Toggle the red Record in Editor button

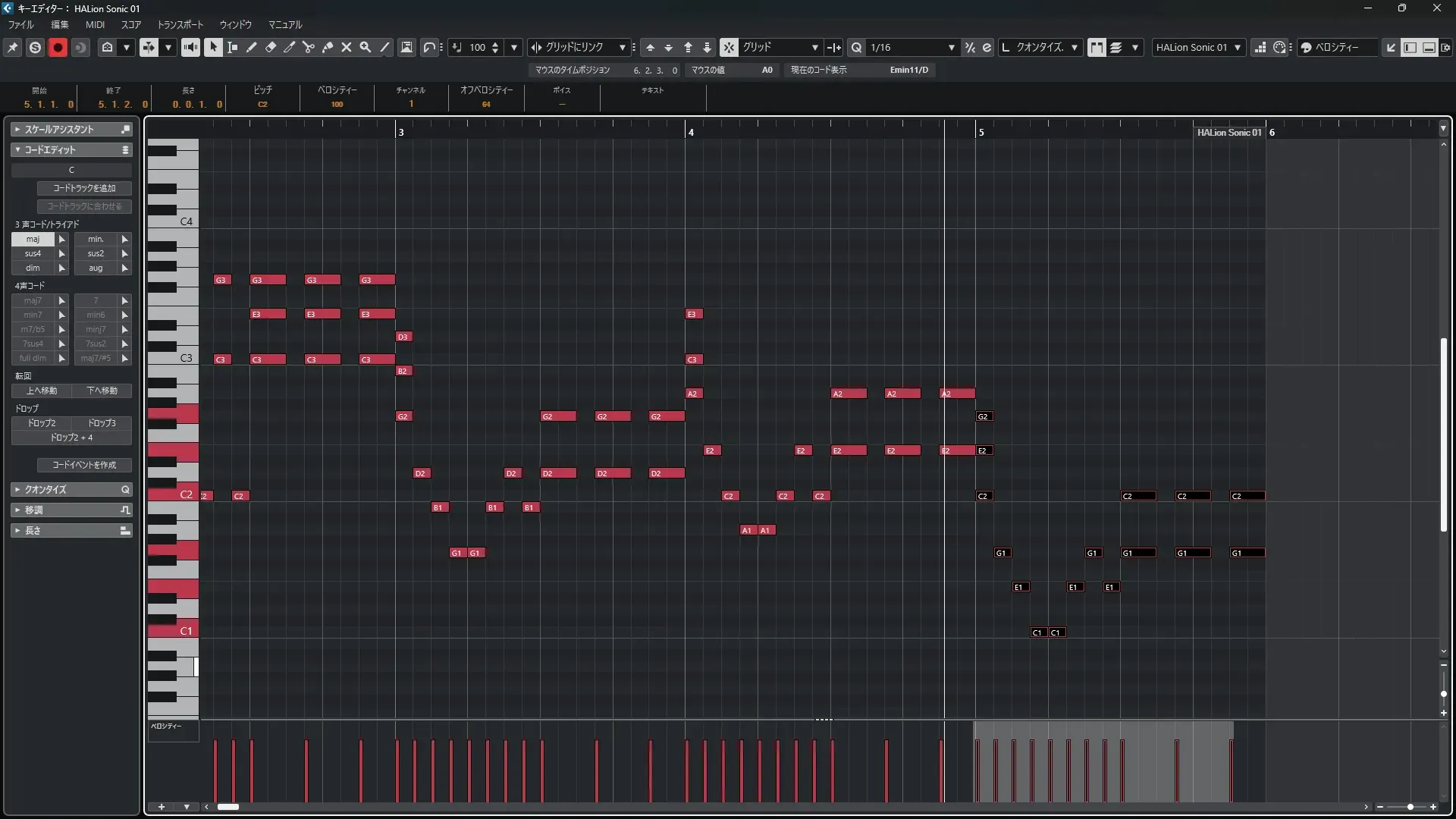58,47
